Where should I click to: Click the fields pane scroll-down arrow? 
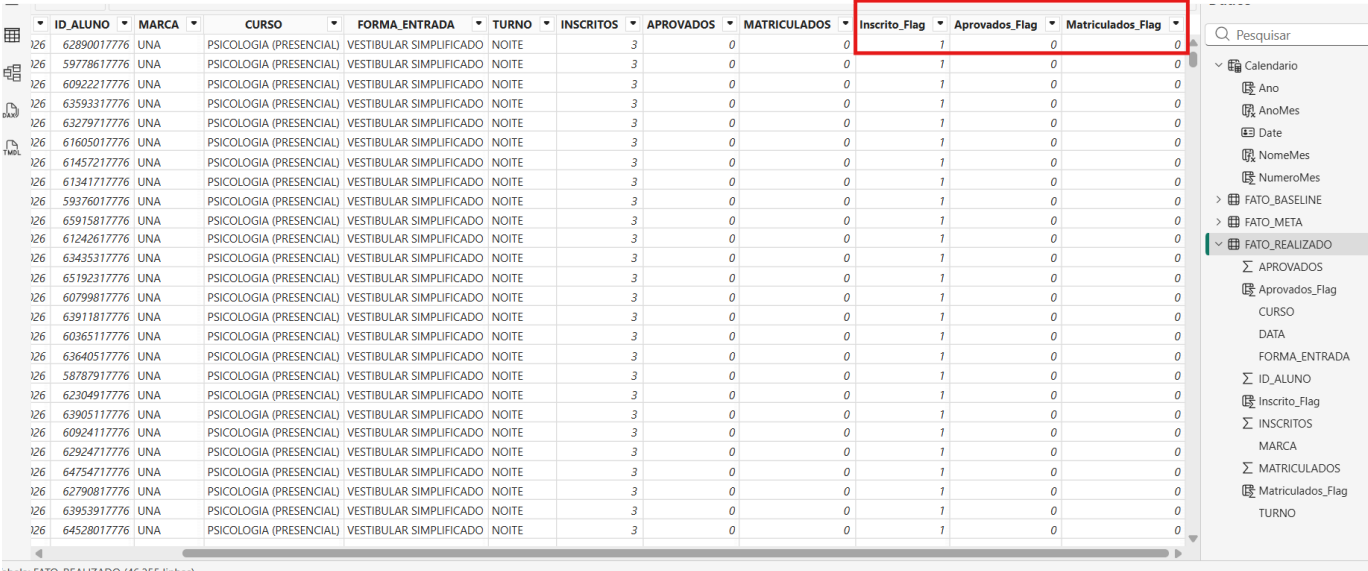click(1192, 538)
